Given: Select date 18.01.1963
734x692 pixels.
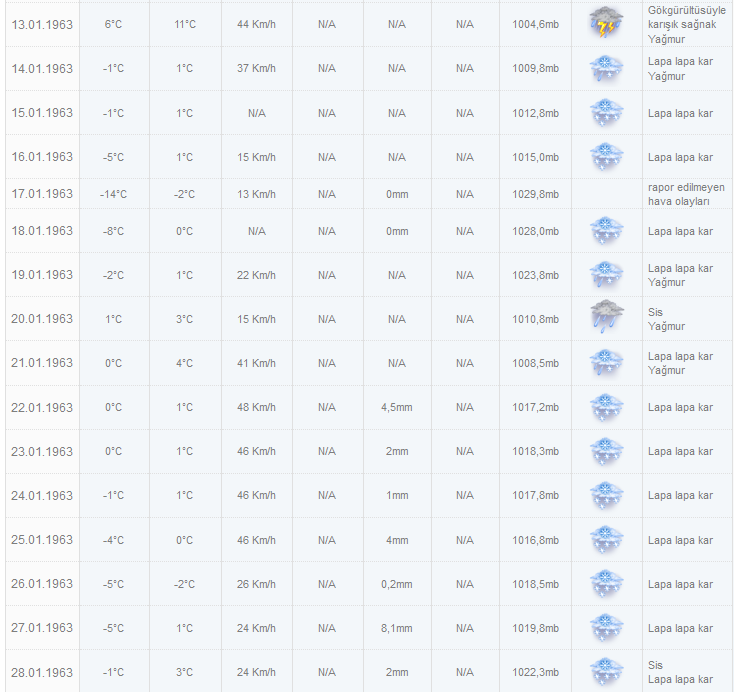Looking at the screenshot, I should click(x=42, y=231).
